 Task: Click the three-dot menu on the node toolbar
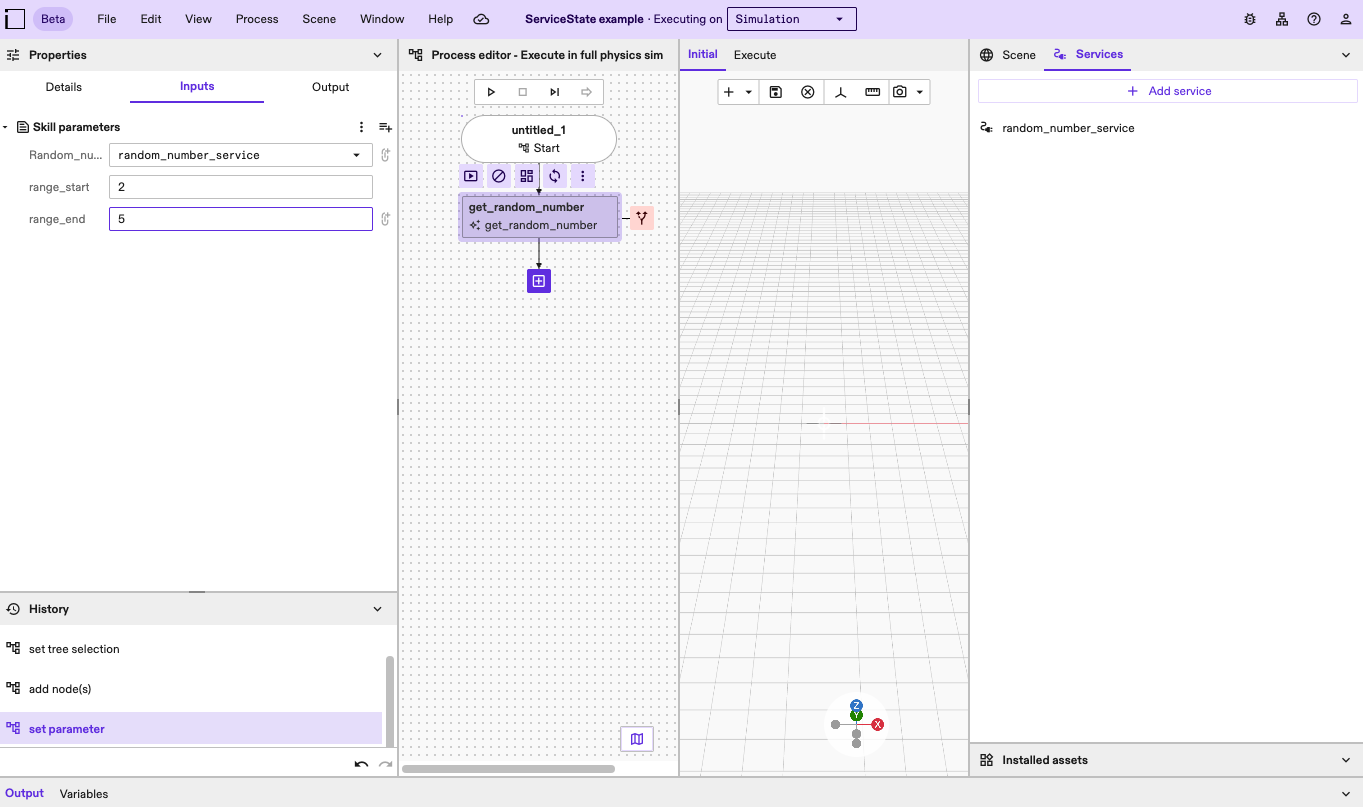coord(582,175)
